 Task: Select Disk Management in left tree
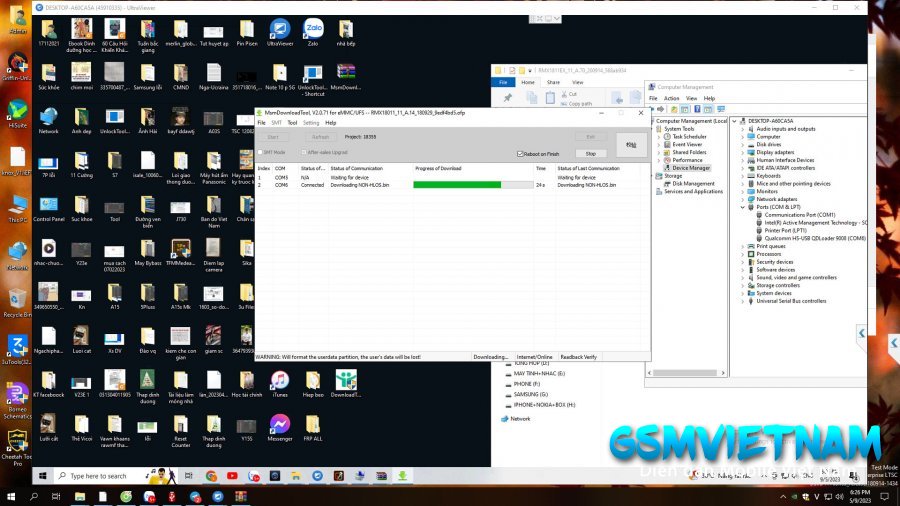click(x=693, y=184)
